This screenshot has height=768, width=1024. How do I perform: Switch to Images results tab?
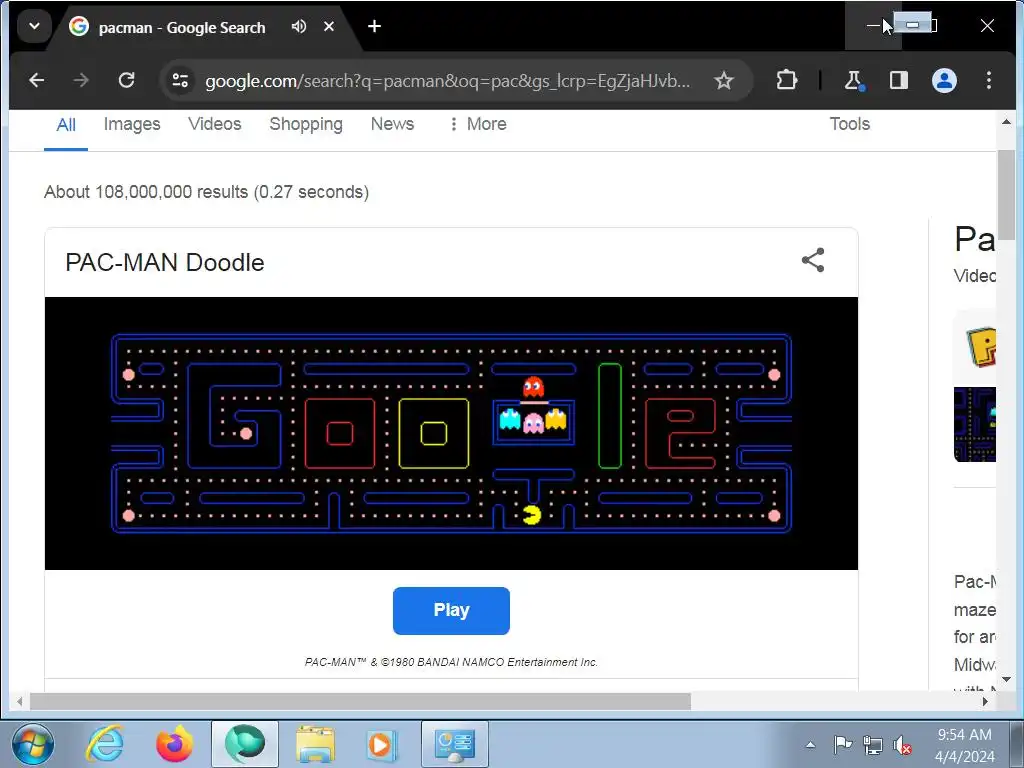point(132,124)
